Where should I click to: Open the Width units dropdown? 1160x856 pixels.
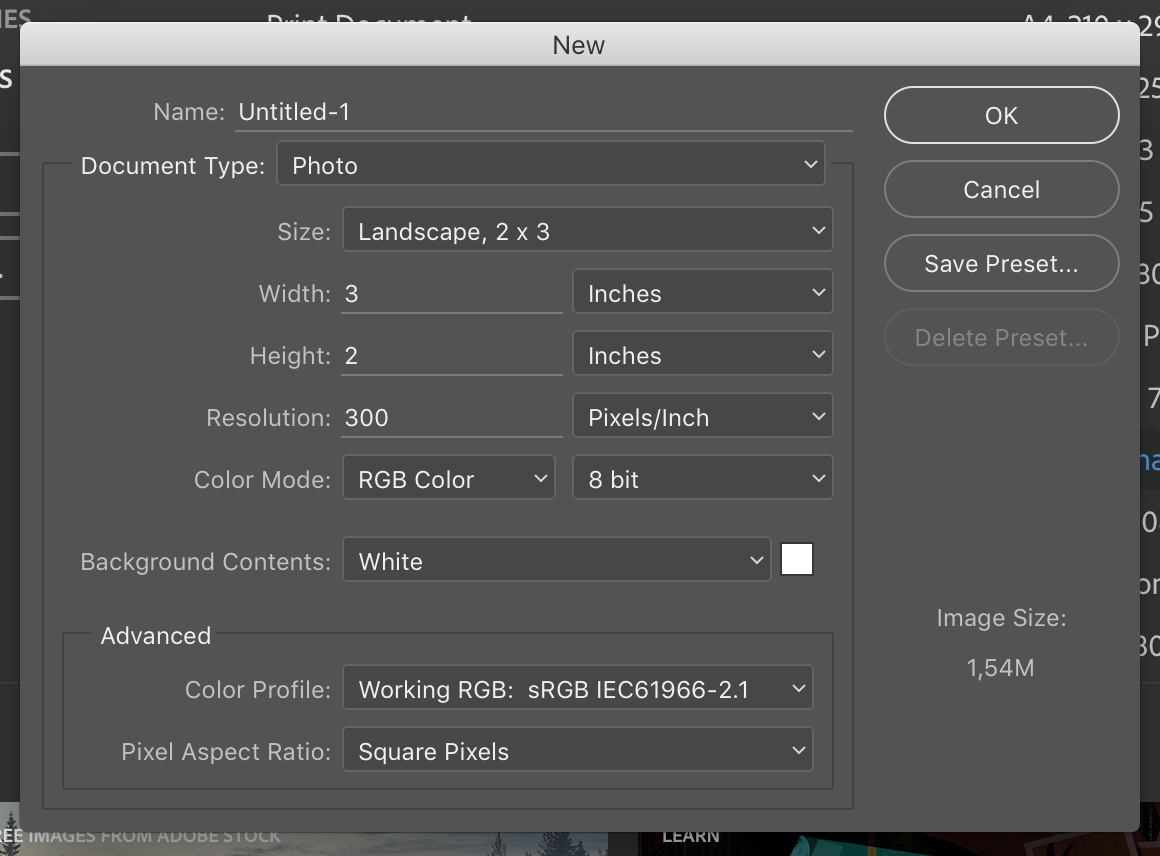(702, 291)
